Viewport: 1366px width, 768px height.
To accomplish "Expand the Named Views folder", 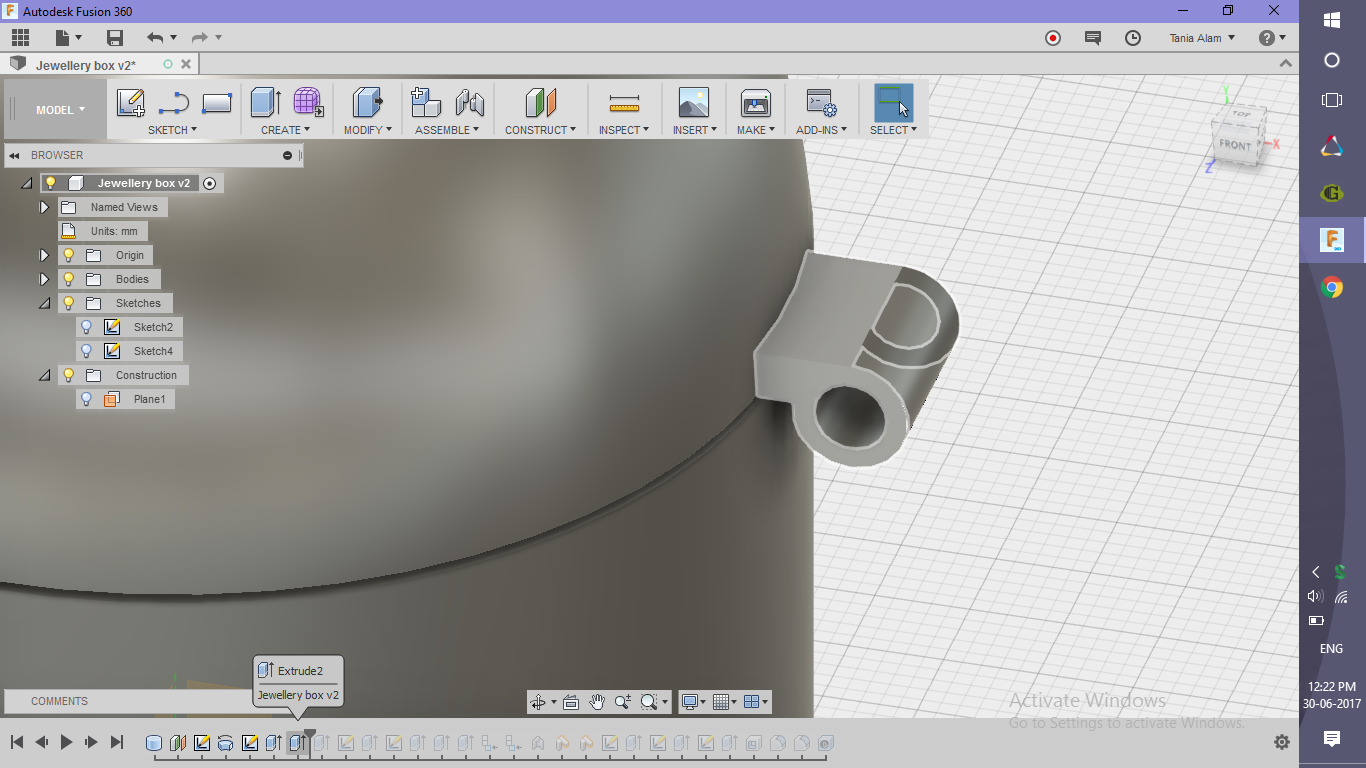I will 44,207.
